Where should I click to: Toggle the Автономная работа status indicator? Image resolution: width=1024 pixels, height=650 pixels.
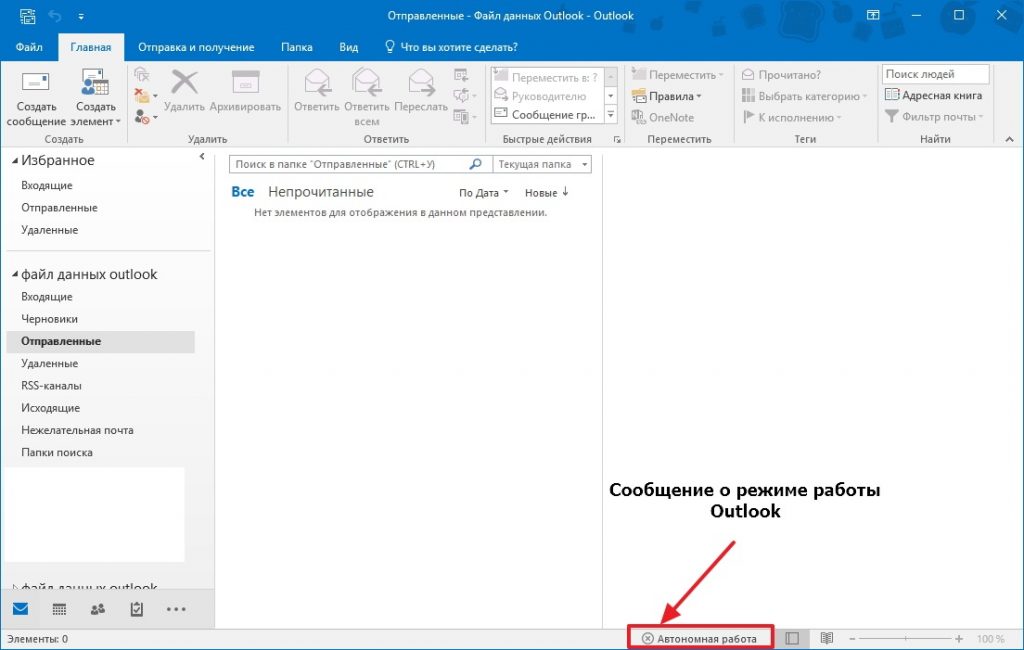click(x=700, y=638)
